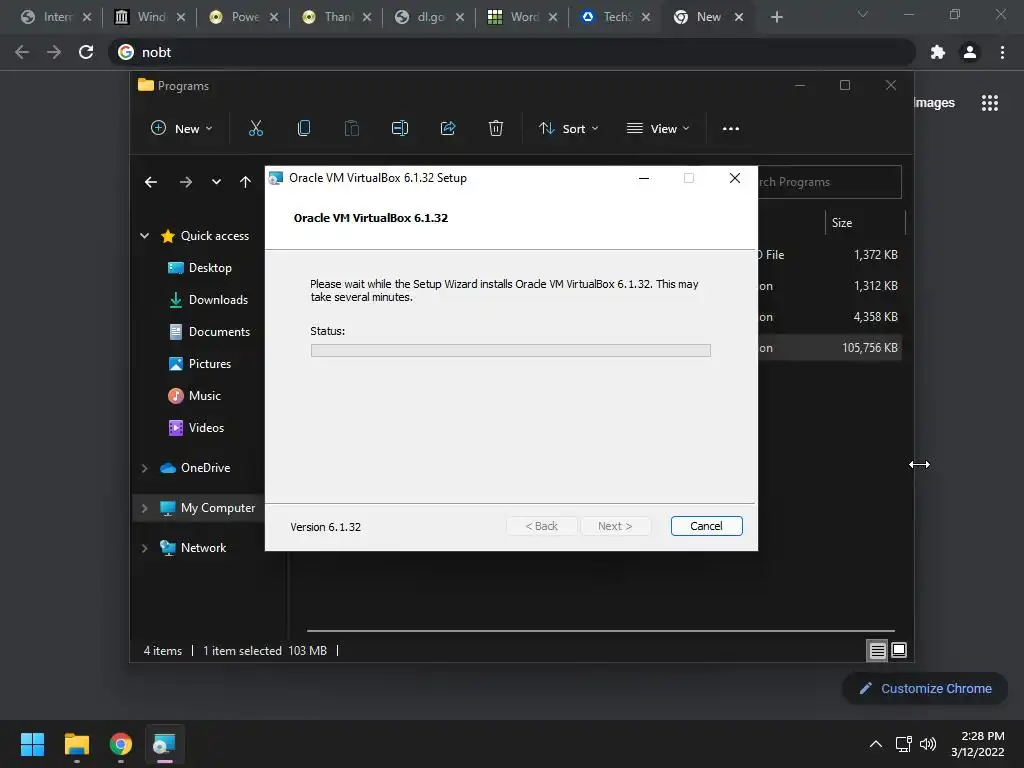Open Chrome profile avatar icon
Viewport: 1024px width, 768px height.
coord(970,52)
